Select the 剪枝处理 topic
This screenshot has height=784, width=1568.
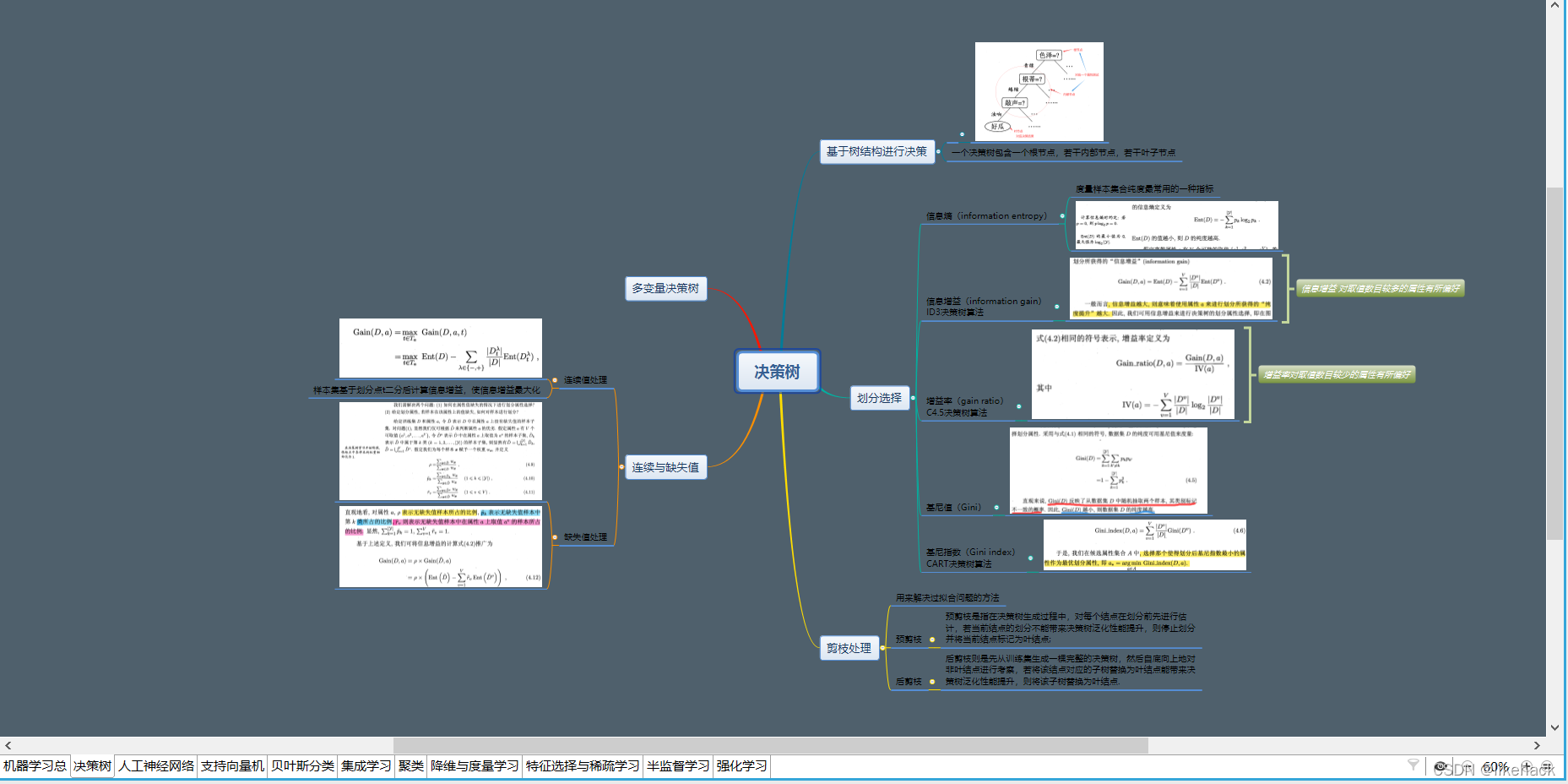[x=849, y=648]
